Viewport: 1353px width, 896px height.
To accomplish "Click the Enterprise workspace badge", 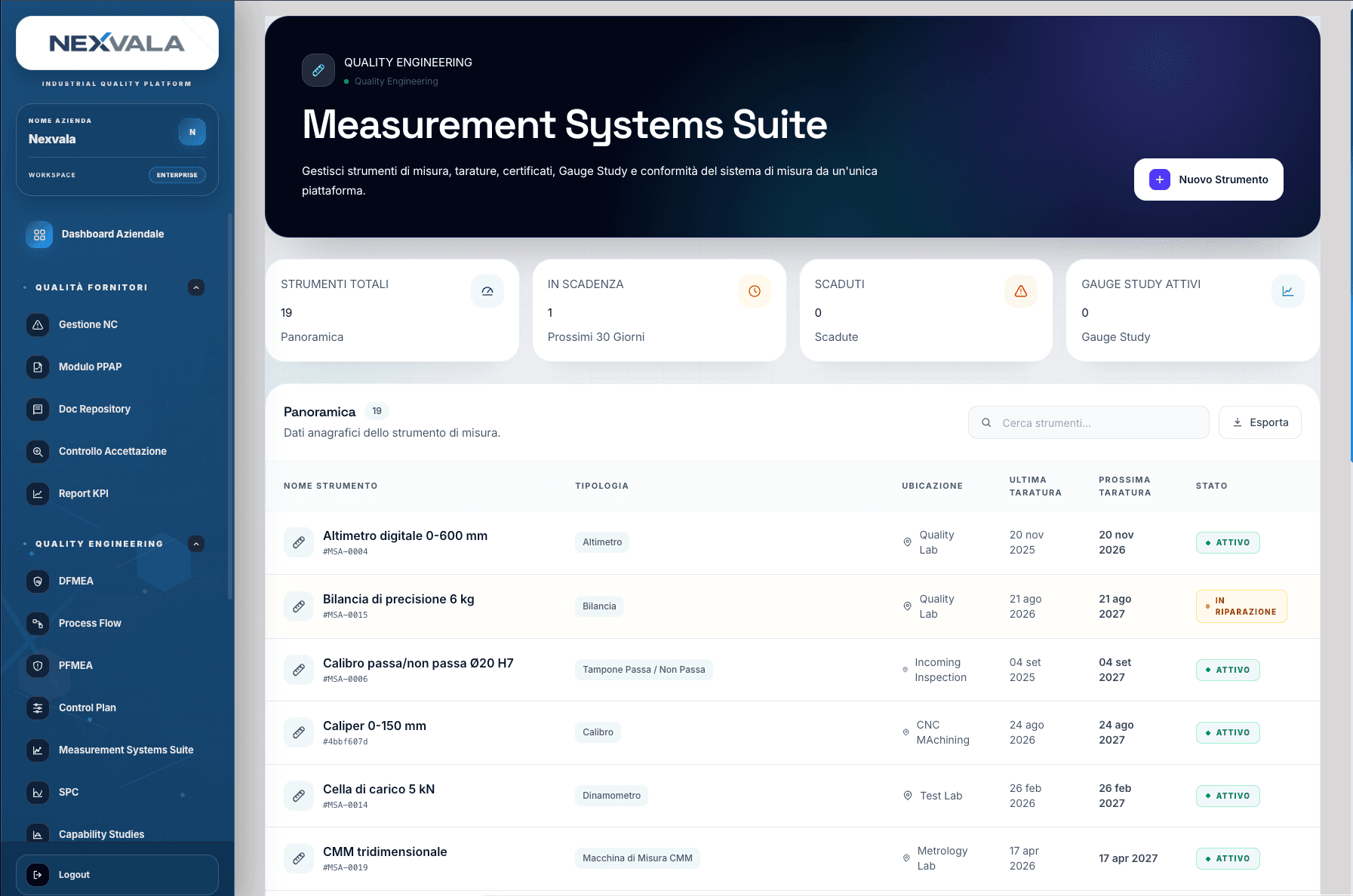I will (x=177, y=175).
